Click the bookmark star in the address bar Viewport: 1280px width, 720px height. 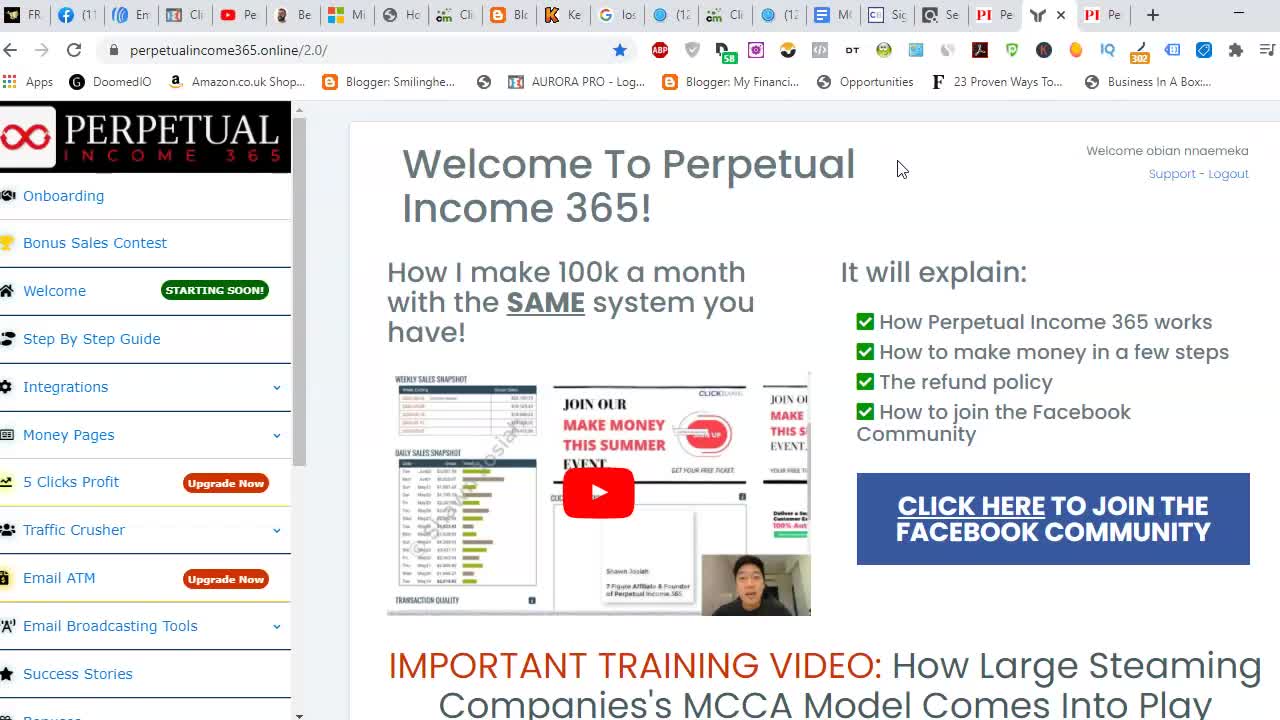620,50
